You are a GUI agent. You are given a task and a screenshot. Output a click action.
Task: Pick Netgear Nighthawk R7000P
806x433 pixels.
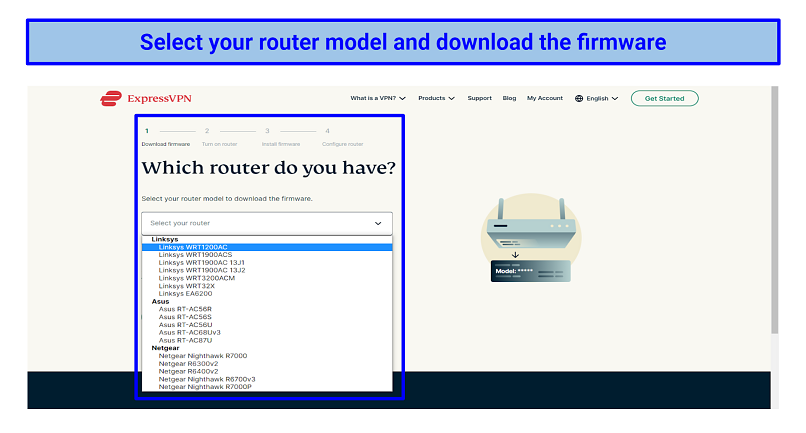(x=267, y=387)
